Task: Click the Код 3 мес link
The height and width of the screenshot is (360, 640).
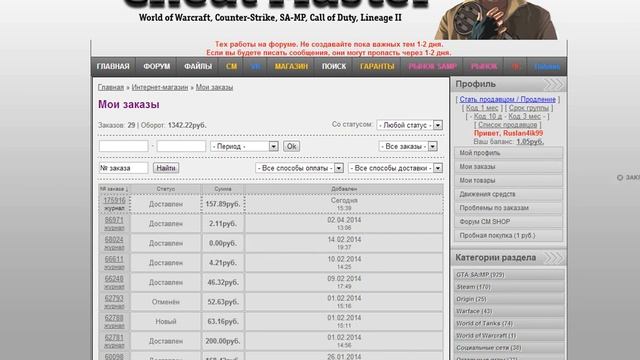Action: coord(524,116)
